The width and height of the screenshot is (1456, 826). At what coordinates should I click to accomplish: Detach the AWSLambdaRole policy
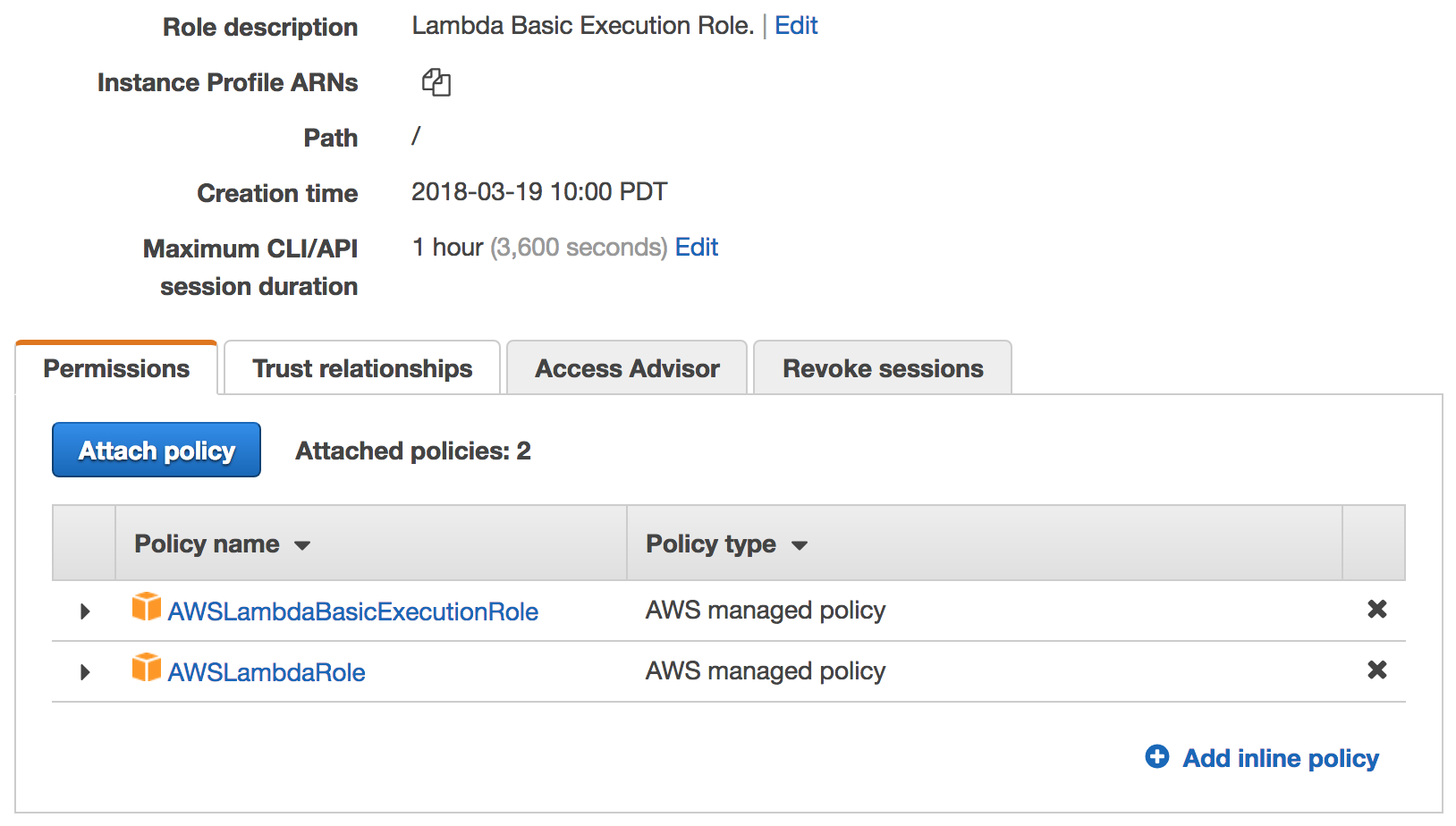pos(1376,670)
